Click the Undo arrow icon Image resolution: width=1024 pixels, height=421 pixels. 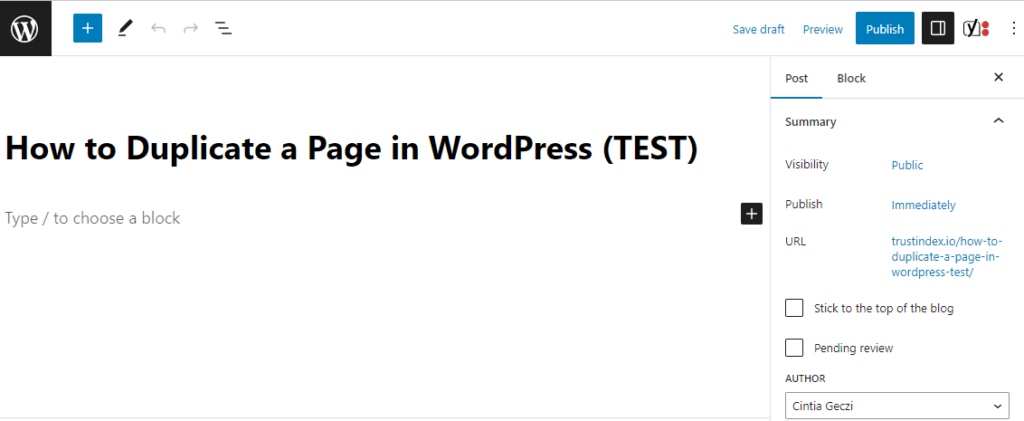coord(158,28)
